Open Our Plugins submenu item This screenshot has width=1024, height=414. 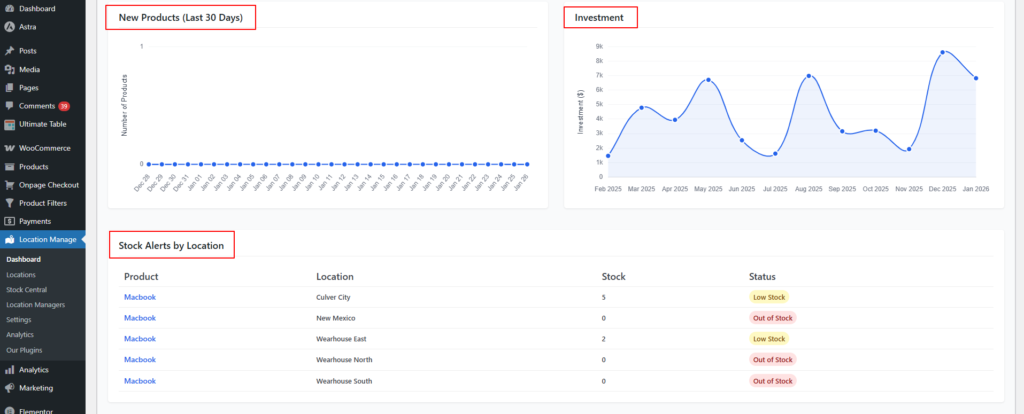[x=24, y=350]
